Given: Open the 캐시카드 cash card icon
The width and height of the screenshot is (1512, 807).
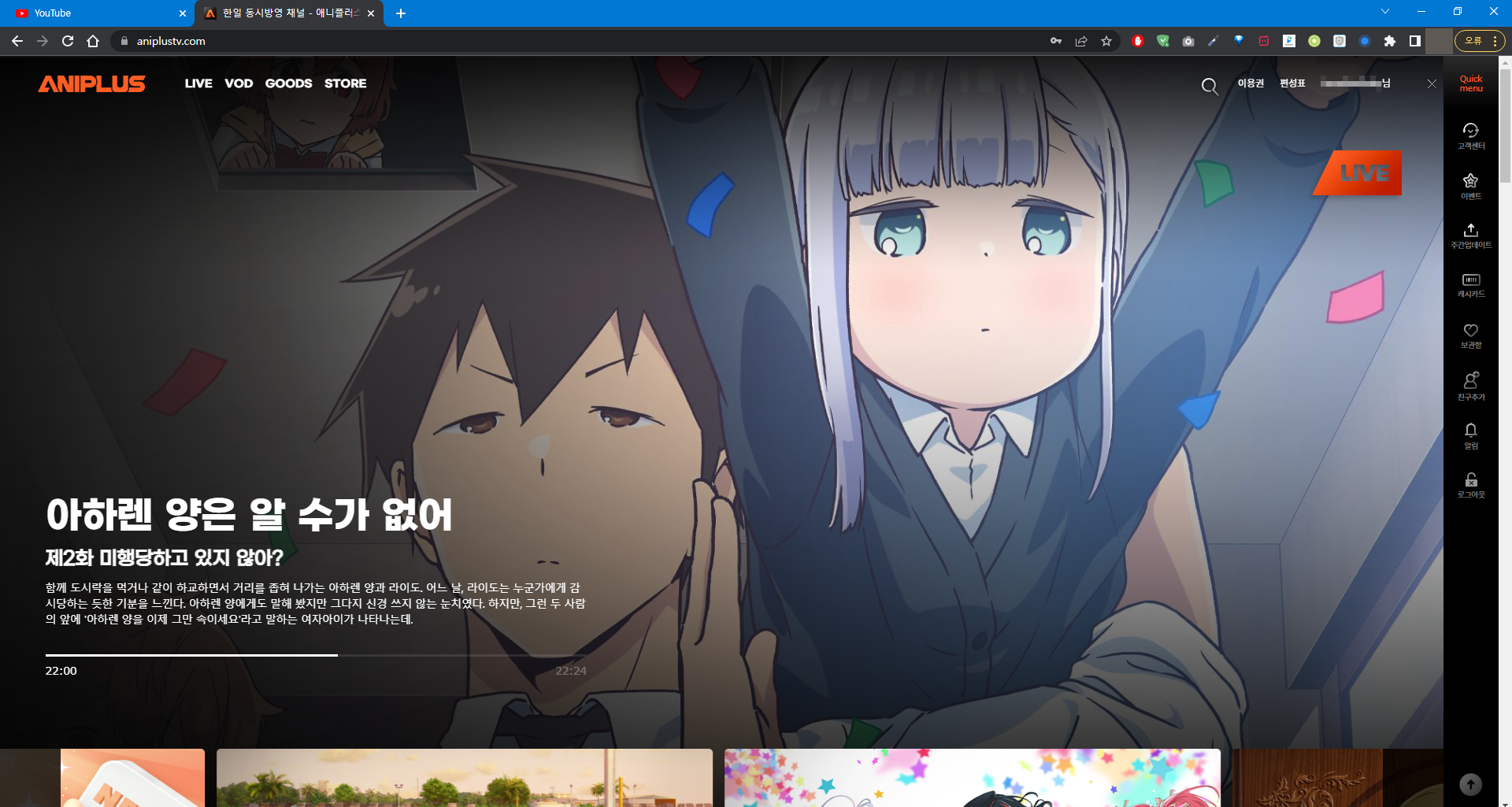Looking at the screenshot, I should tap(1470, 285).
